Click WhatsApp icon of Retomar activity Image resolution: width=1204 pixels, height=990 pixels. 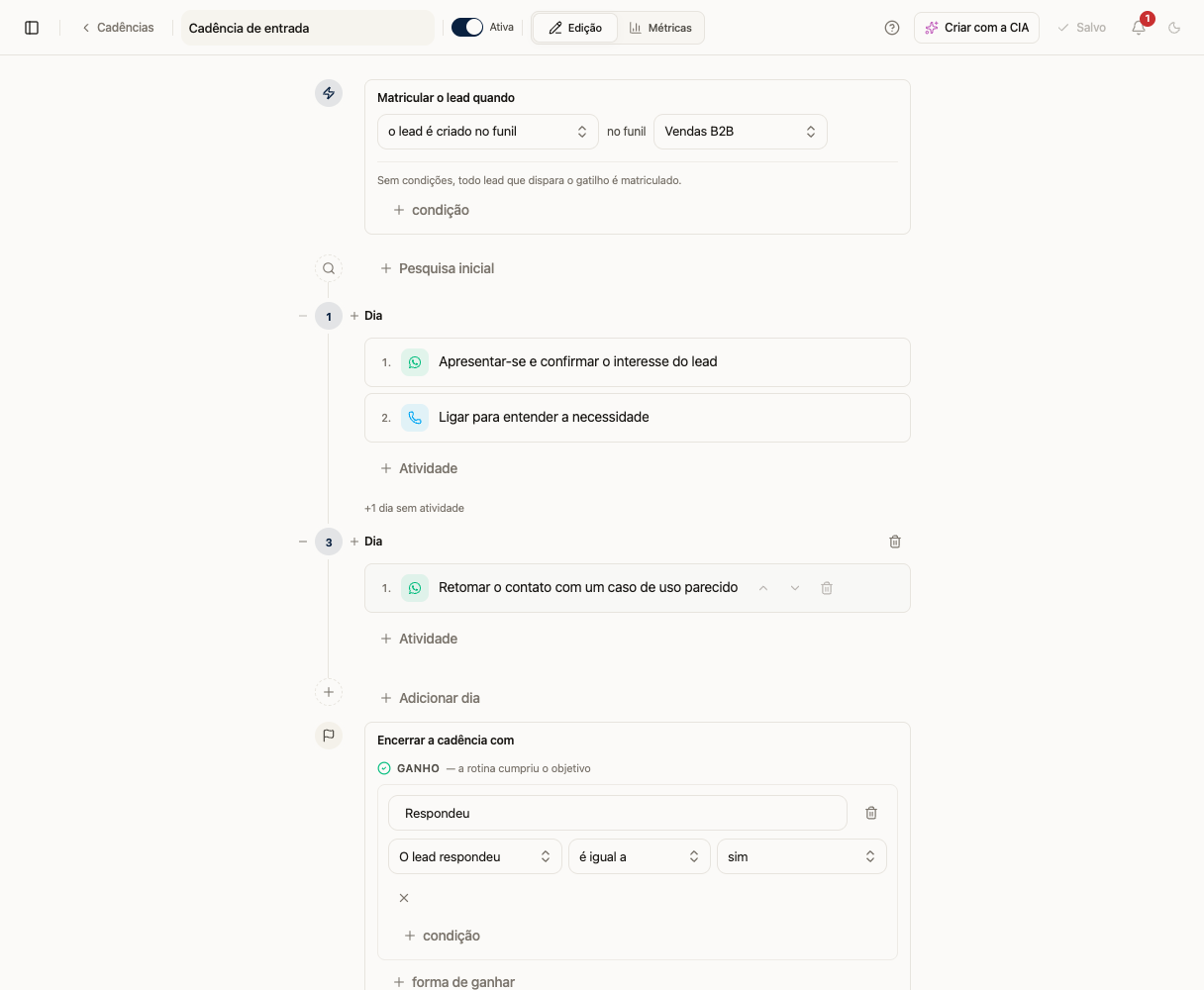(415, 588)
